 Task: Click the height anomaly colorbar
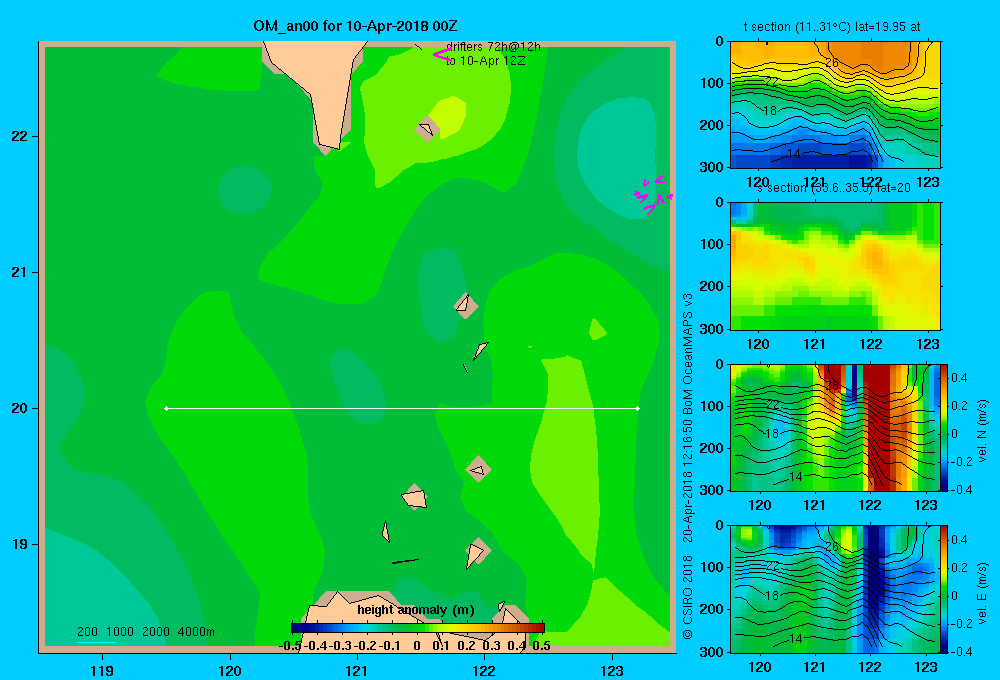[418, 628]
